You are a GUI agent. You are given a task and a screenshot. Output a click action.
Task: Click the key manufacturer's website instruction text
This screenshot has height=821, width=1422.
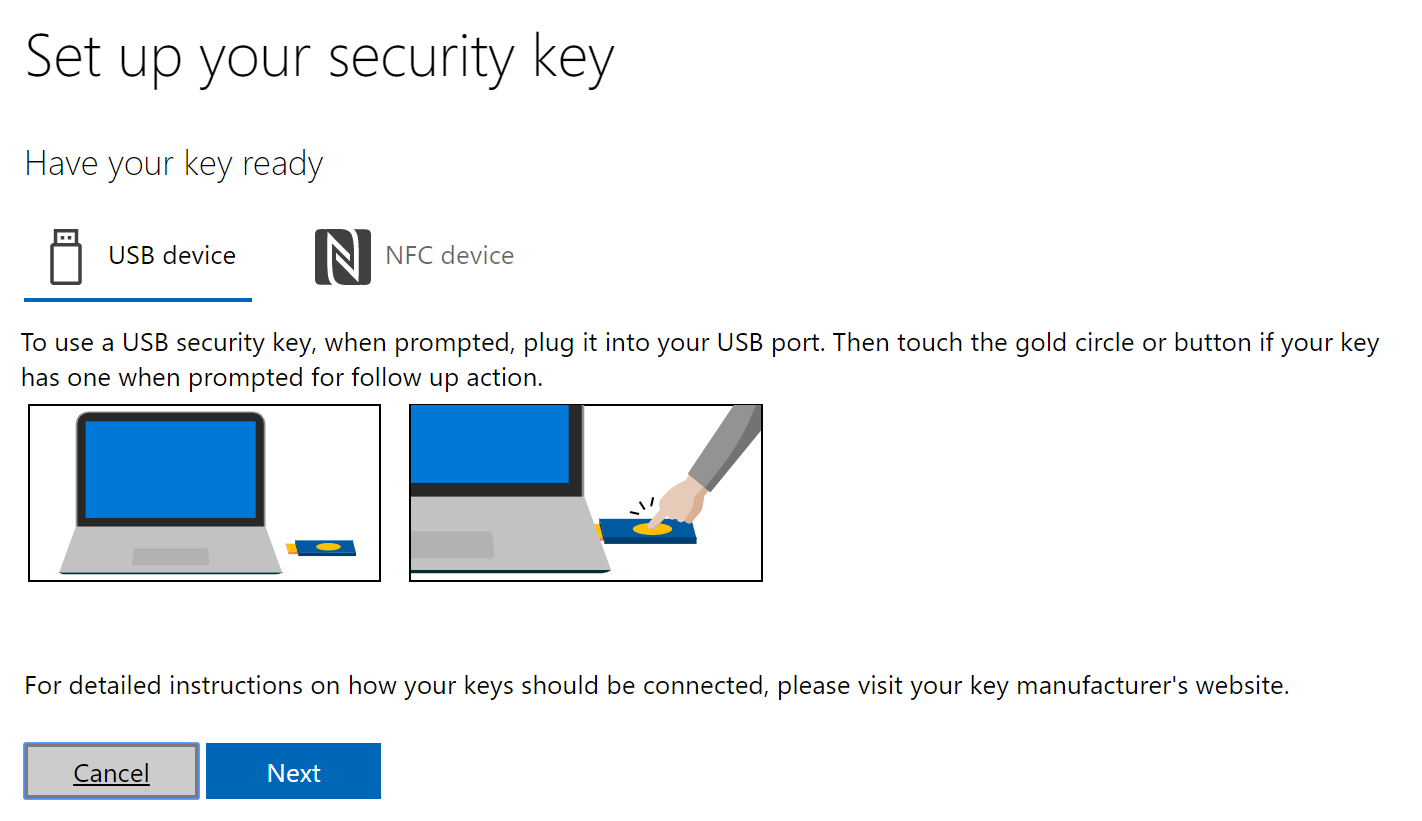656,686
